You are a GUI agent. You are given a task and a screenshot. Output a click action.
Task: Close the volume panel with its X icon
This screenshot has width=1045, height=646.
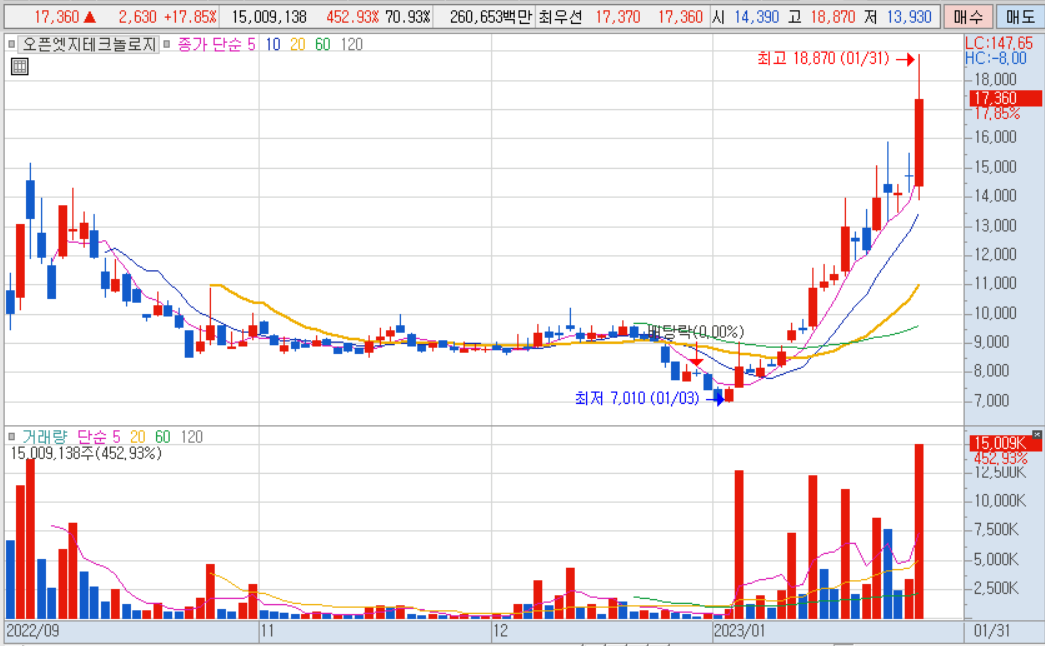click(1037, 434)
